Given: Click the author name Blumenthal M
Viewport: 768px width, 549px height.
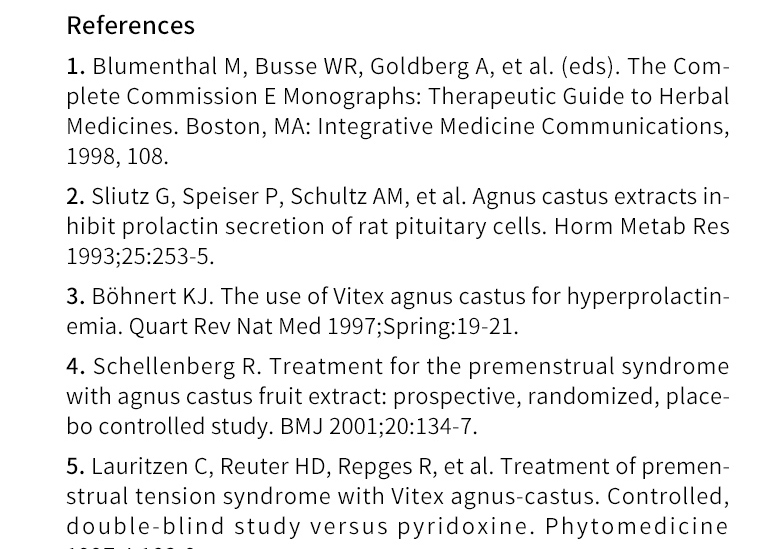Looking at the screenshot, I should pos(167,67).
